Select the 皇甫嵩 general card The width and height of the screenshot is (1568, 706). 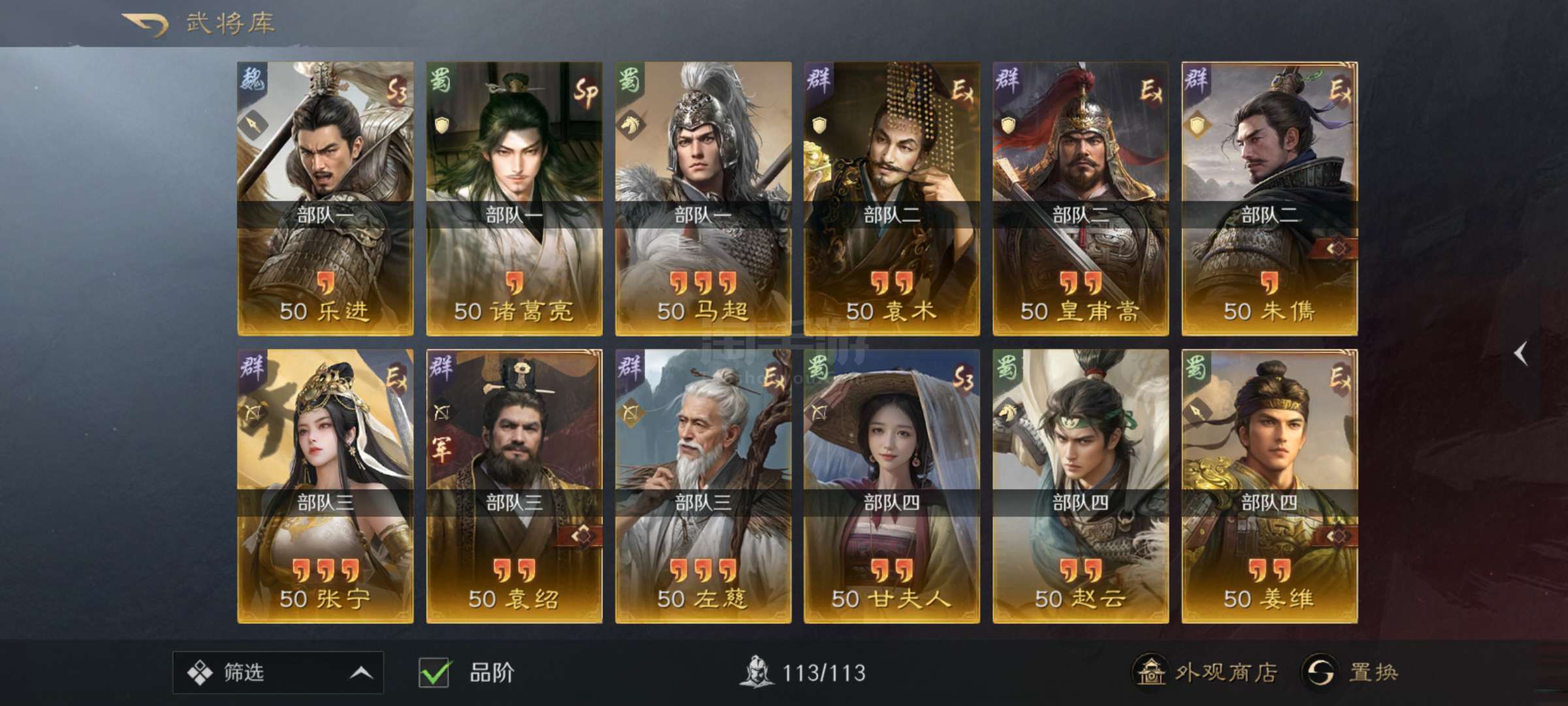click(1081, 199)
